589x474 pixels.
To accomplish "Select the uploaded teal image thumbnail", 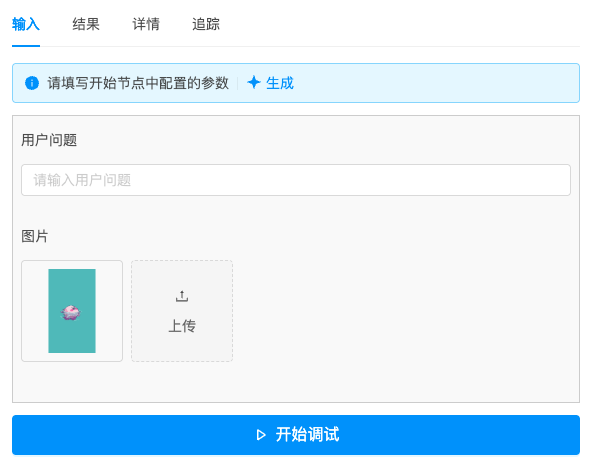I will (72, 311).
